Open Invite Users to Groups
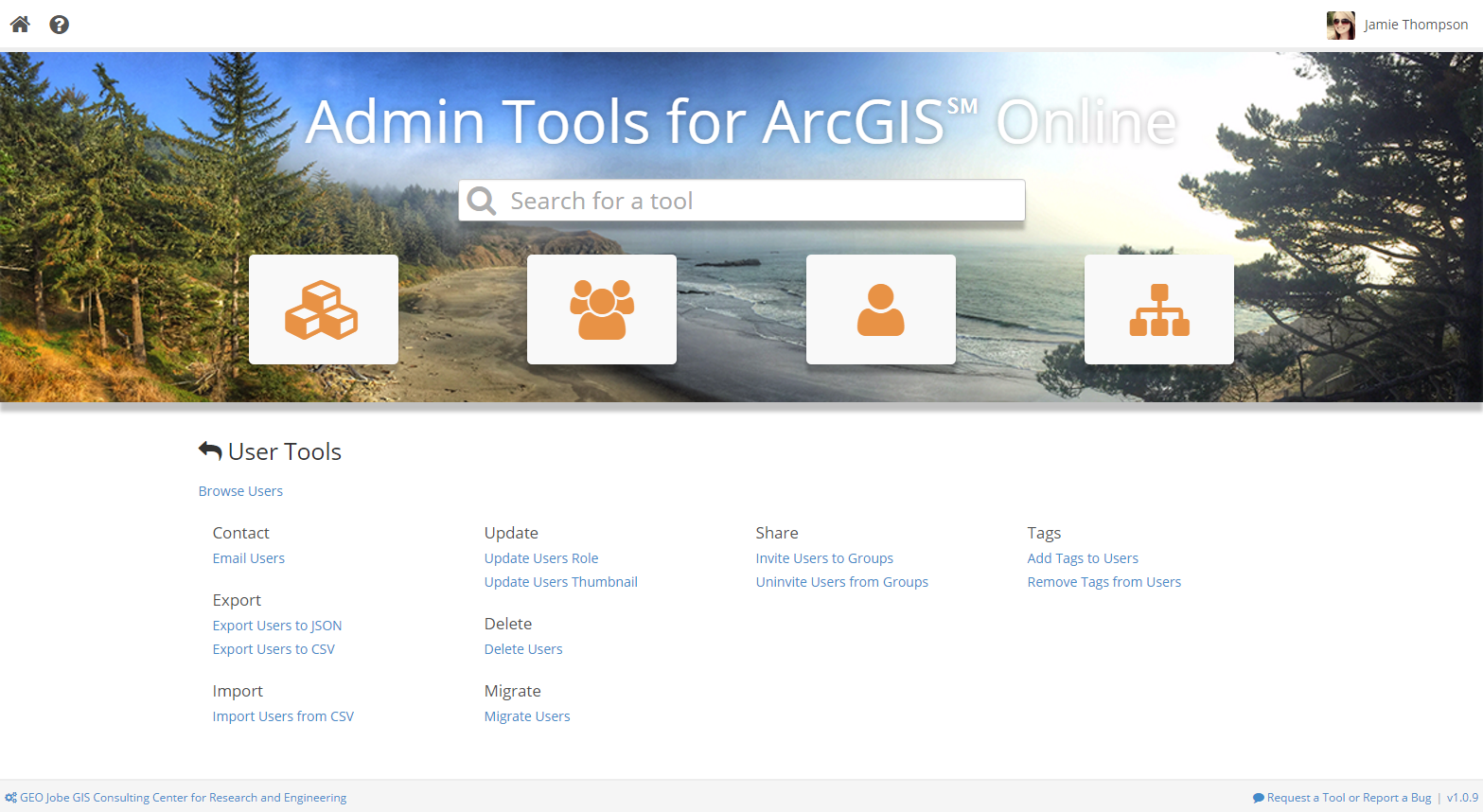The height and width of the screenshot is (812, 1483). (823, 558)
